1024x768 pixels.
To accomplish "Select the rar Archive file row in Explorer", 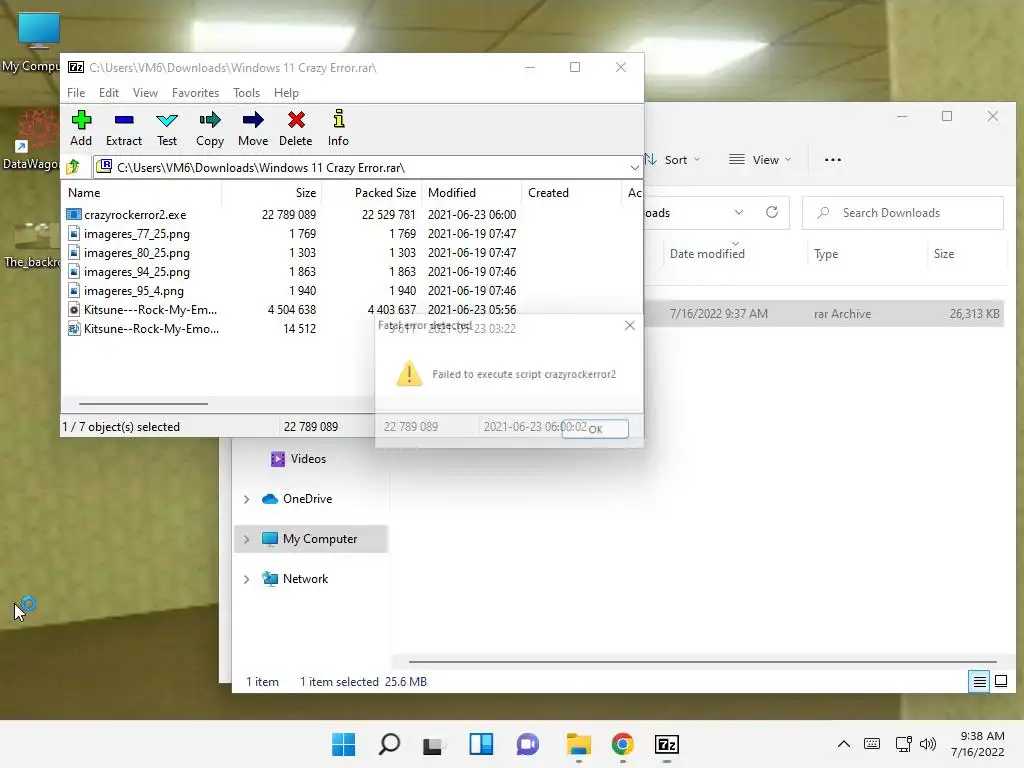I will coord(824,314).
